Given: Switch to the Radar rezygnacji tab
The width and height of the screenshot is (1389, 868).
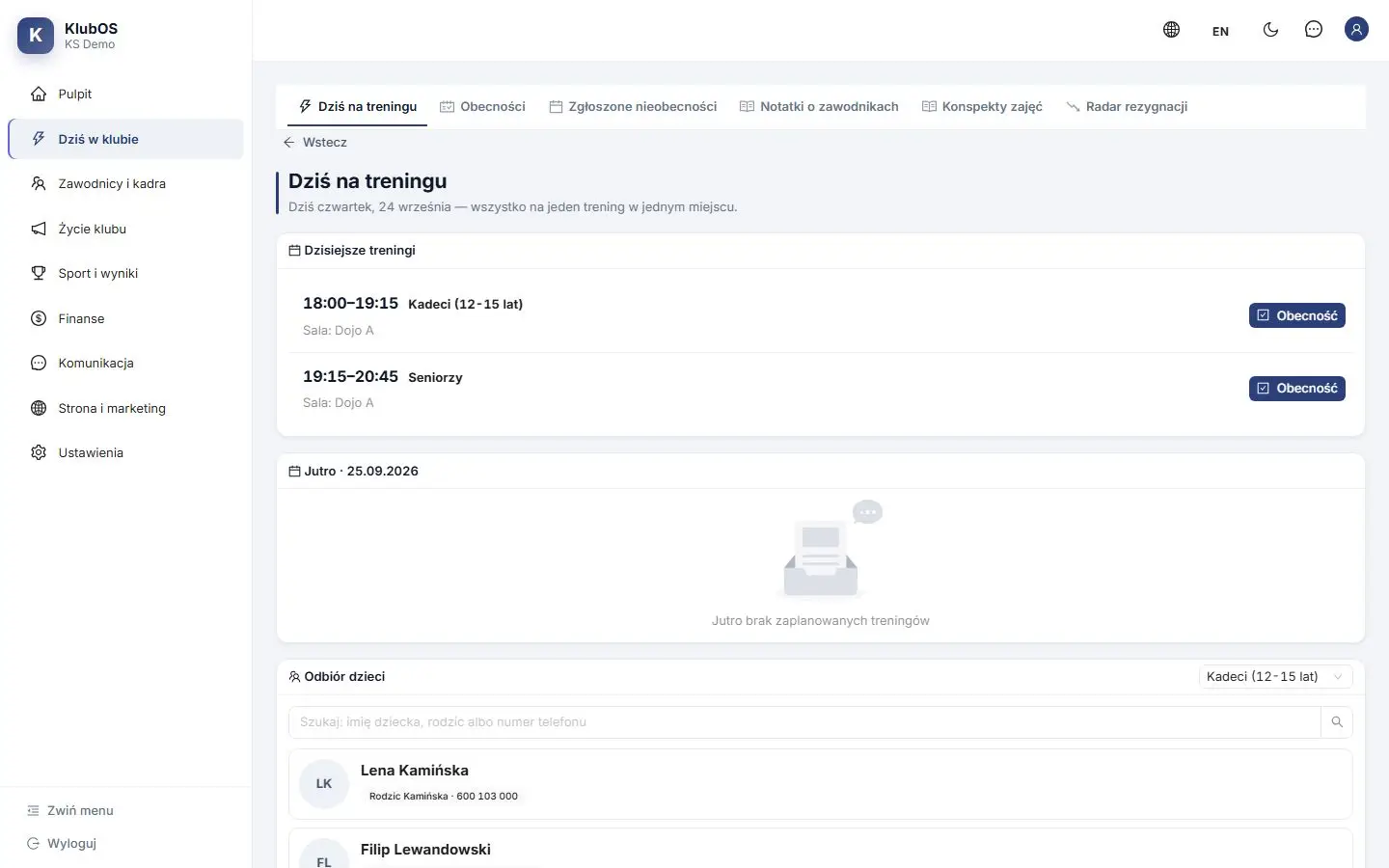Looking at the screenshot, I should (x=1127, y=106).
